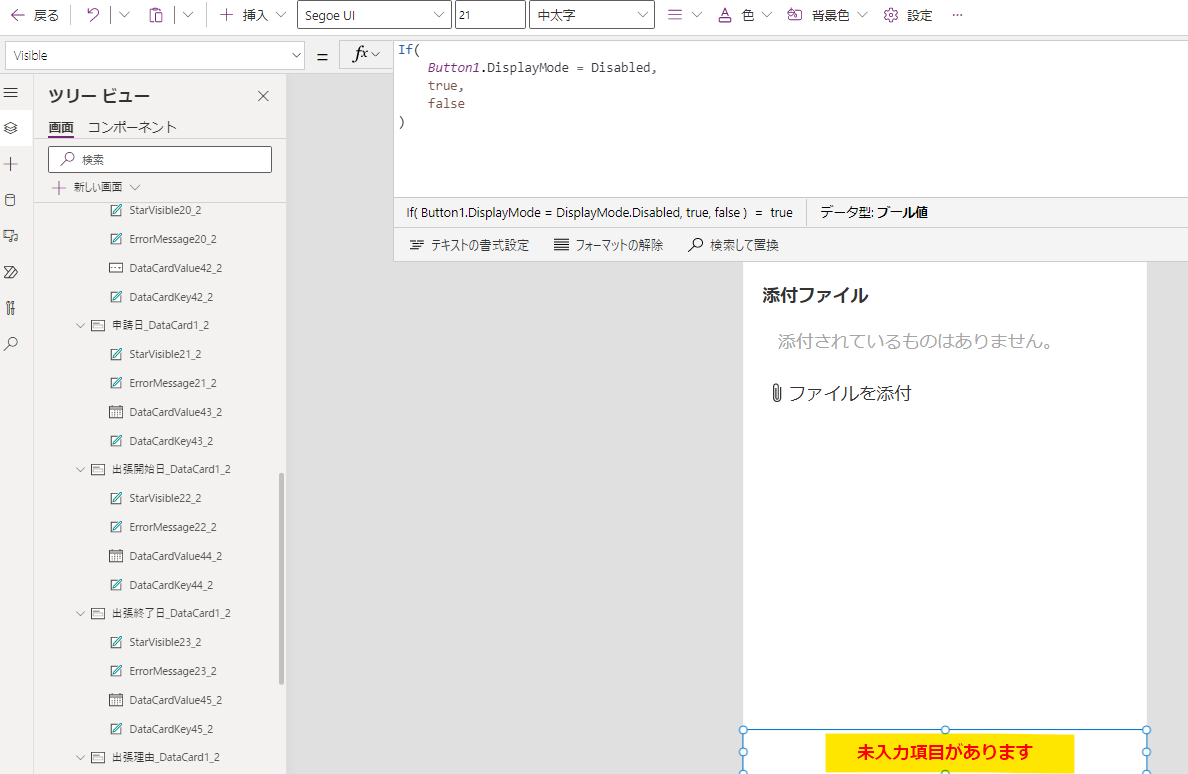The height and width of the screenshot is (774, 1188).
Task: Open the data sources cylinder icon
Action: tap(11, 200)
